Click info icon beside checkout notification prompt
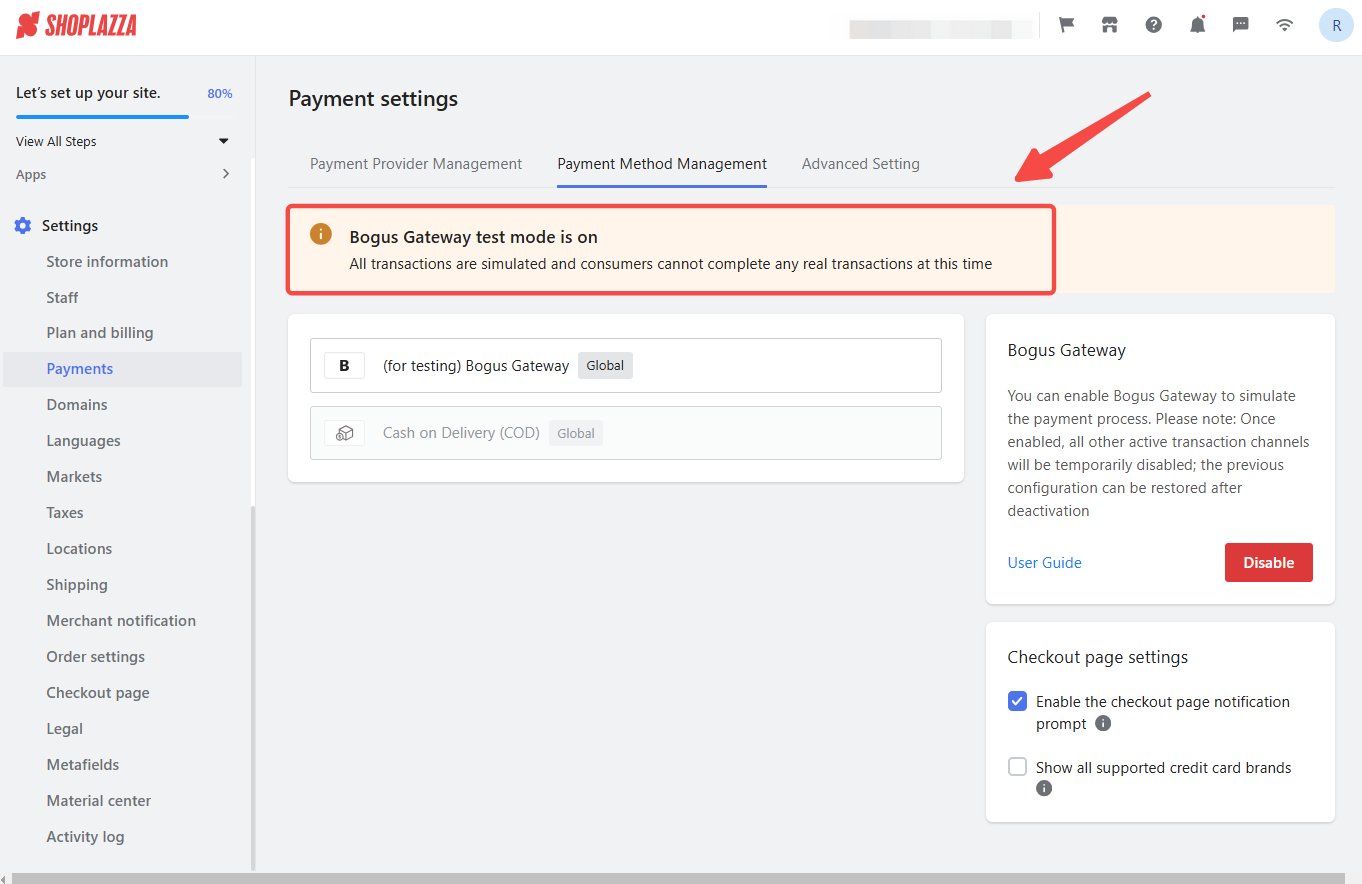The width and height of the screenshot is (1362, 884). (x=1103, y=723)
